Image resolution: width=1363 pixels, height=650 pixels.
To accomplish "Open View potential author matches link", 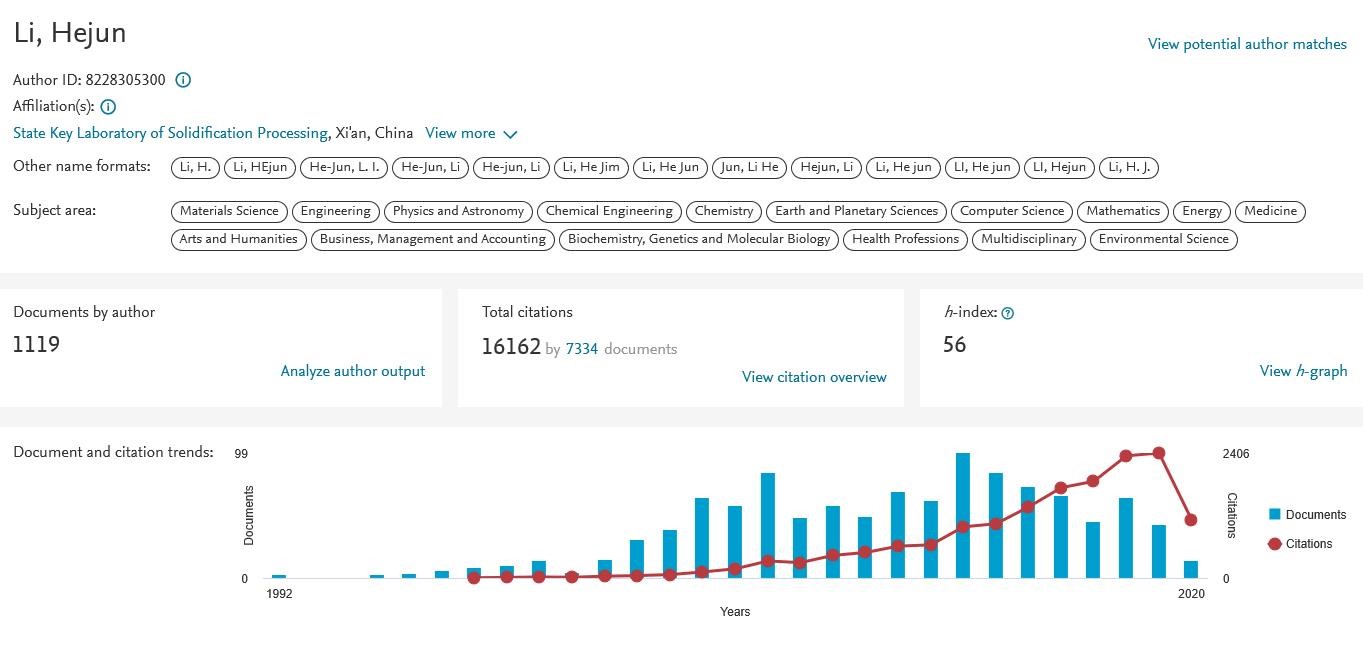I will pyautogui.click(x=1246, y=44).
